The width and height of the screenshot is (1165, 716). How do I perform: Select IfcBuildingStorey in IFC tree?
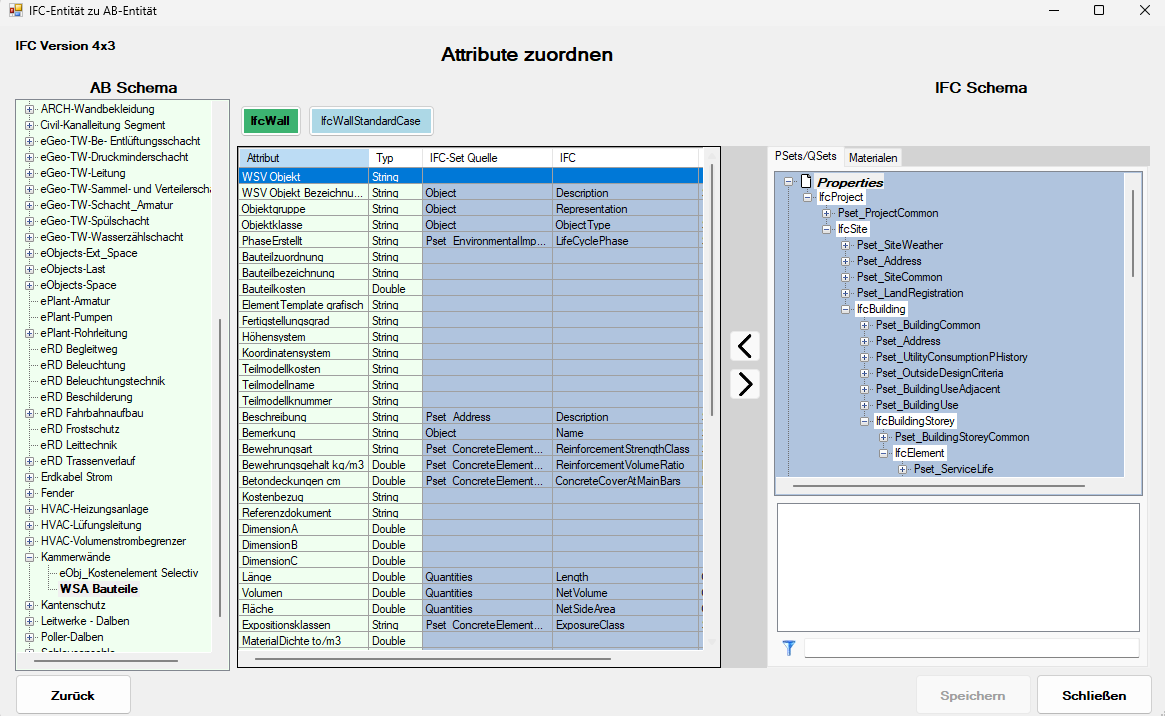[915, 421]
